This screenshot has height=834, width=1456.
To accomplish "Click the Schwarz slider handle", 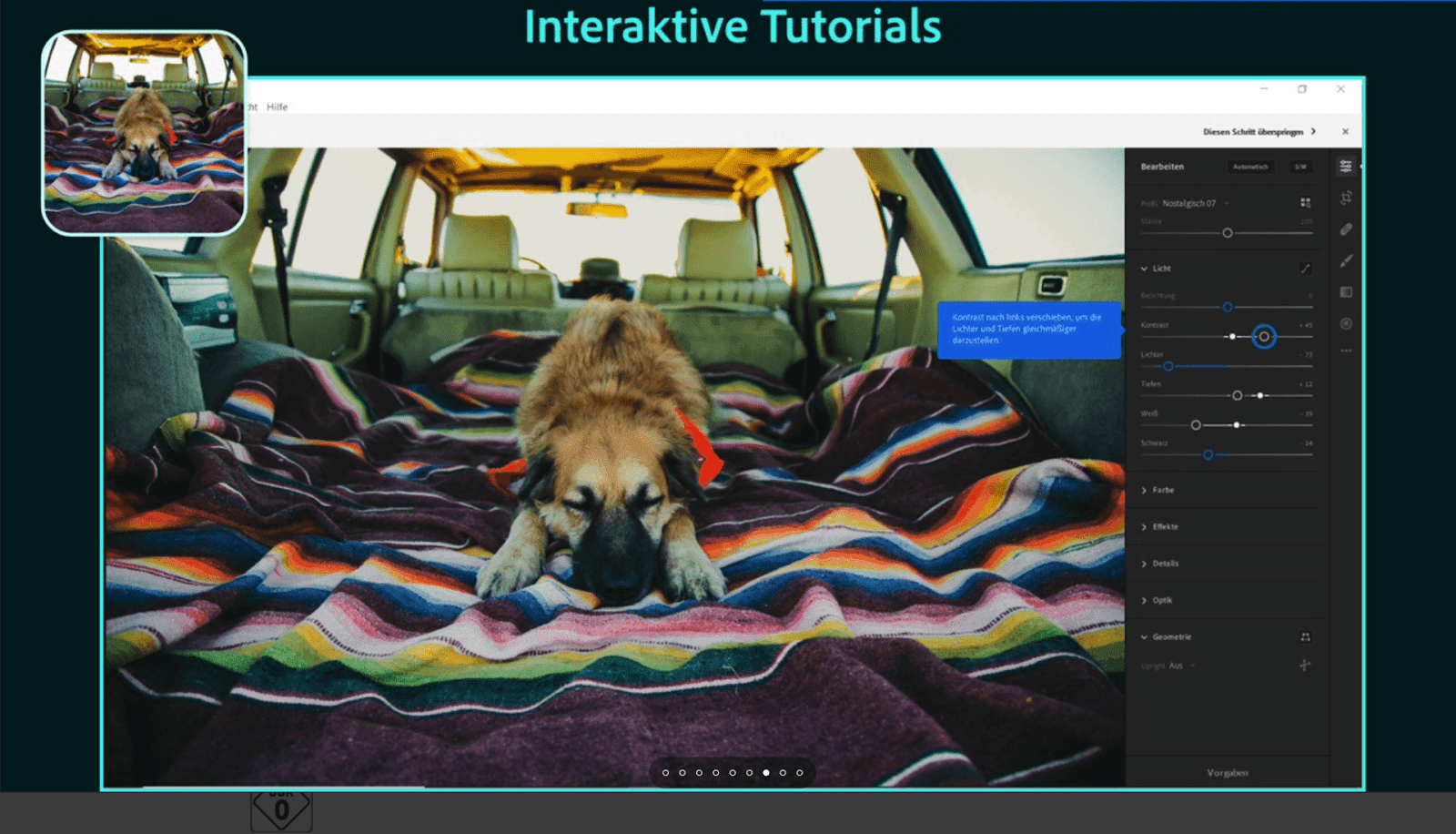I will [x=1208, y=454].
